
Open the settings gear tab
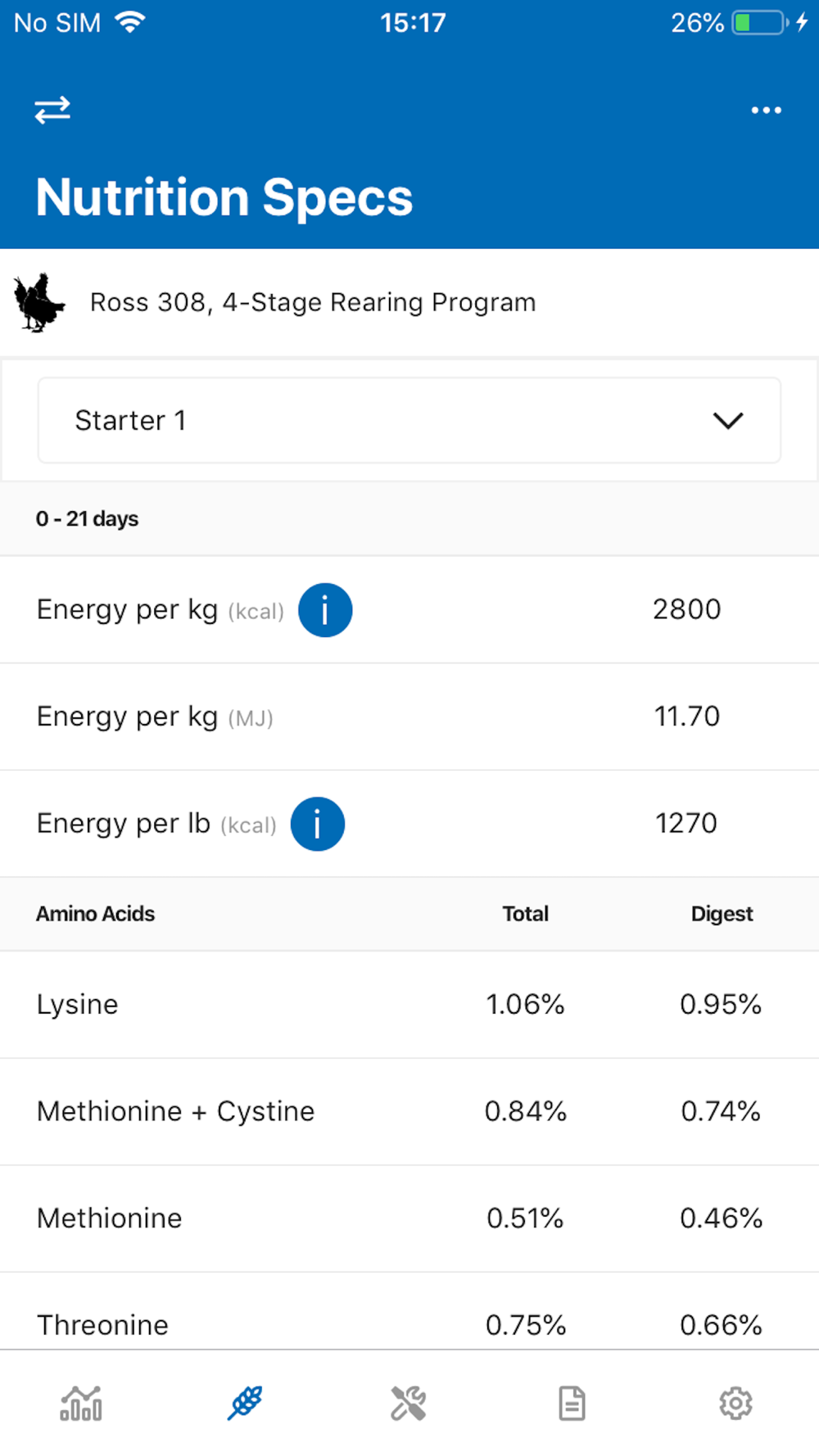[x=735, y=1403]
